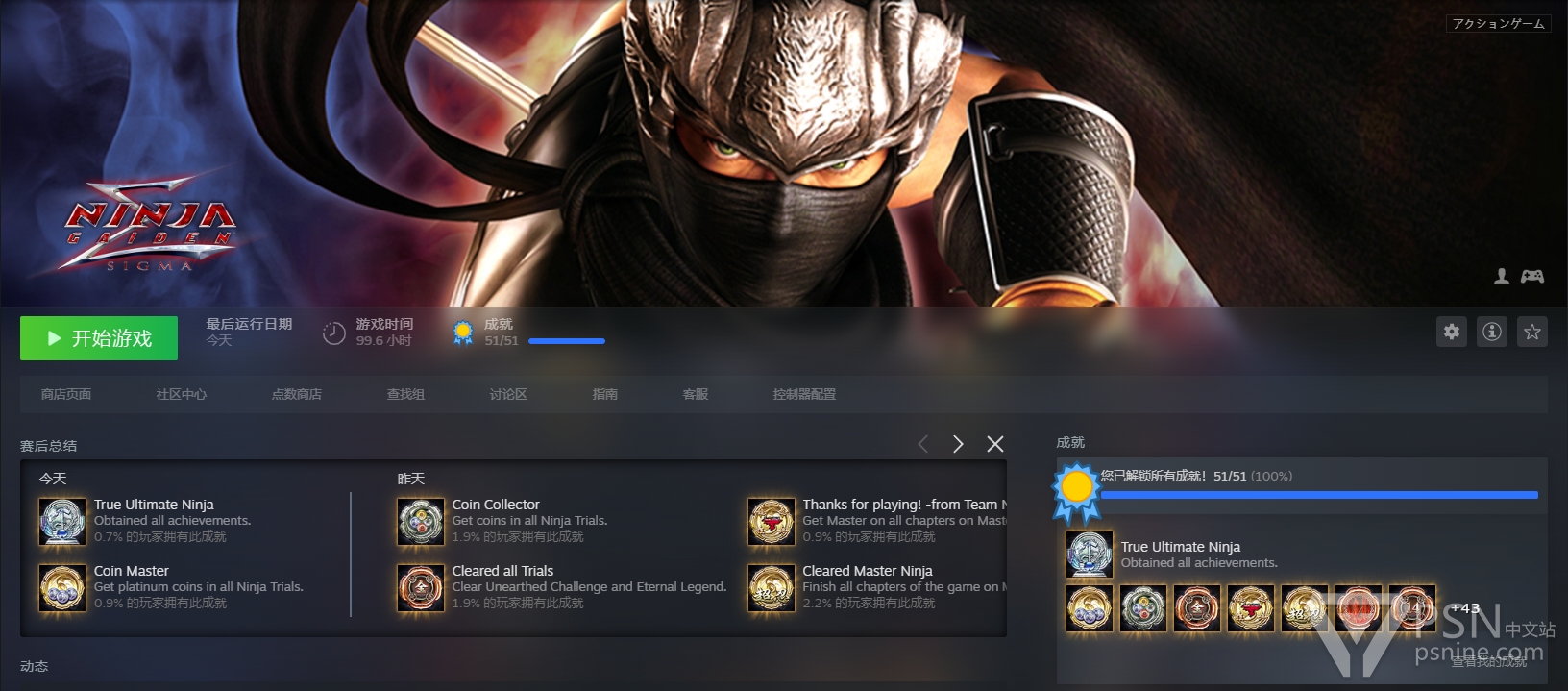Click Cleared all Trials icon in summary

(x=421, y=587)
